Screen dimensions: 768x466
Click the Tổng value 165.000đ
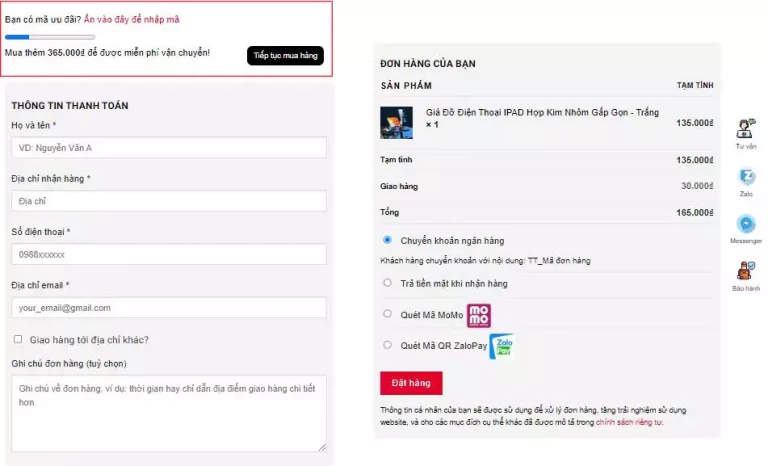[x=695, y=213]
